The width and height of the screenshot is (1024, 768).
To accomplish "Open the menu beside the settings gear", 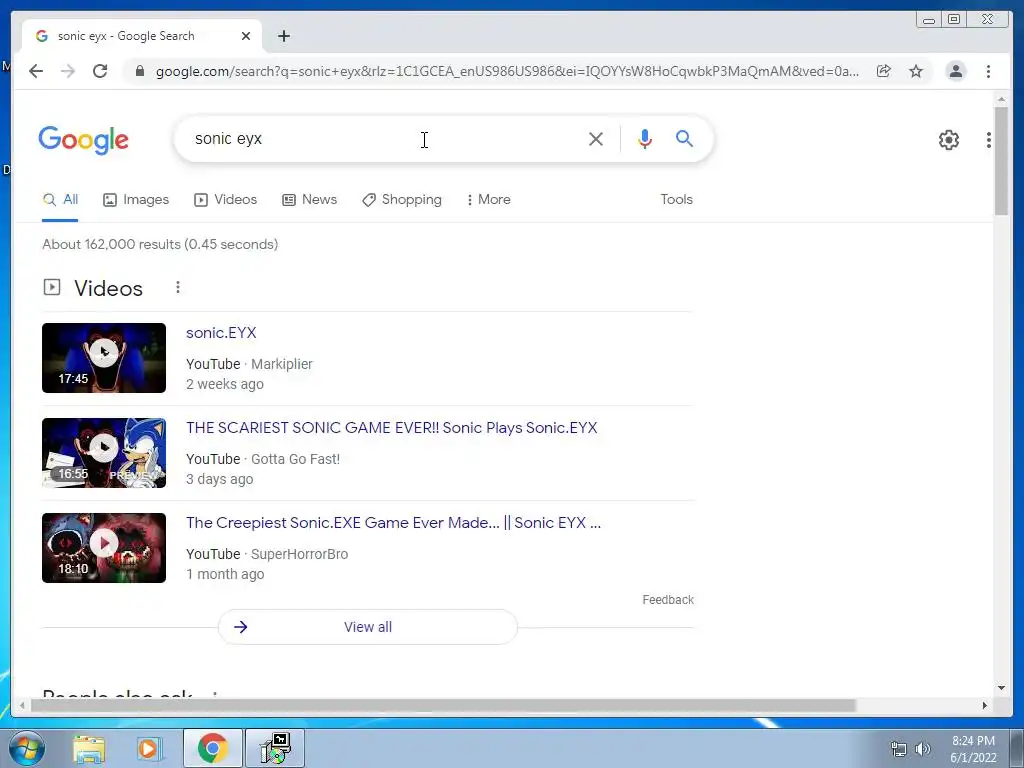I will tap(989, 140).
